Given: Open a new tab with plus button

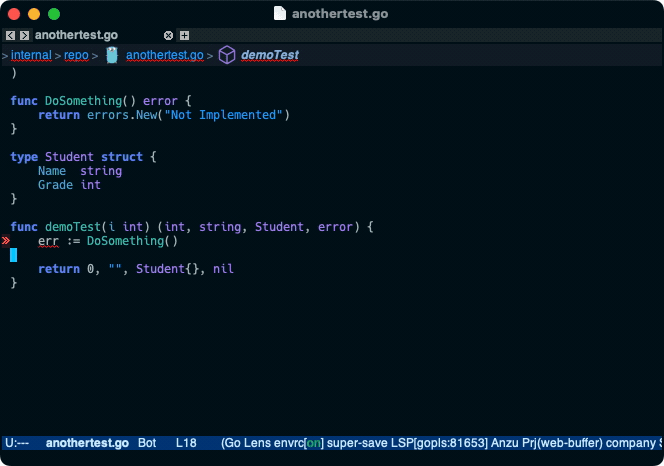Looking at the screenshot, I should (184, 36).
